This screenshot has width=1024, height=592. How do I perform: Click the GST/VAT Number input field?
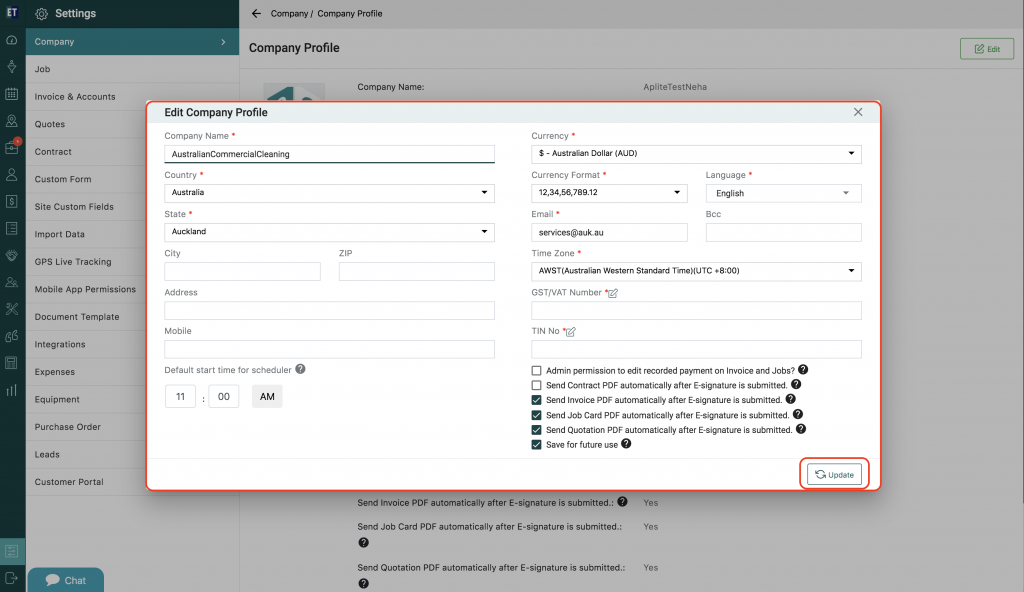click(x=696, y=310)
